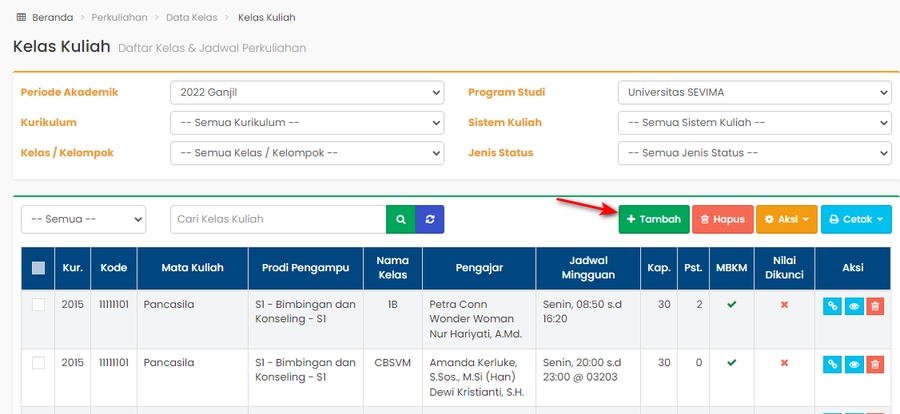This screenshot has height=414, width=900.
Task: Click the Cari Kelas Kuliah search field
Action: pyautogui.click(x=277, y=219)
